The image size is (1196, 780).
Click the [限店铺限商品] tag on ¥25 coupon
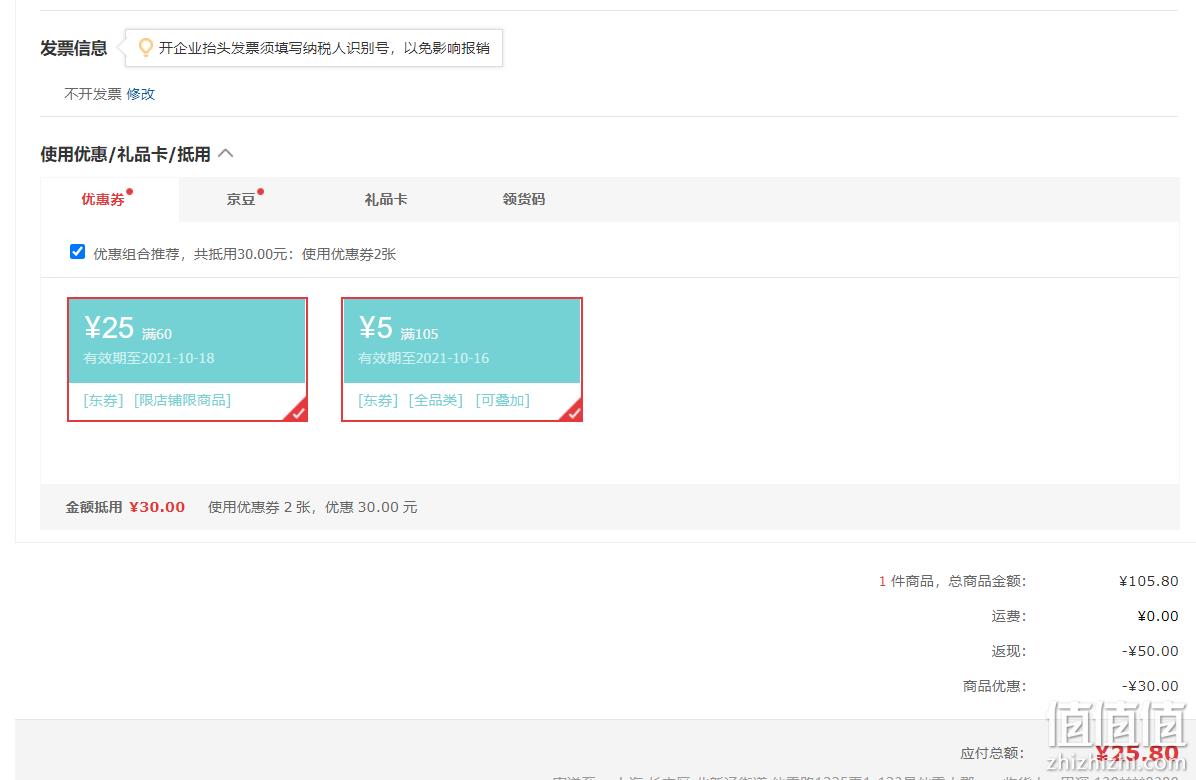pyautogui.click(x=182, y=400)
